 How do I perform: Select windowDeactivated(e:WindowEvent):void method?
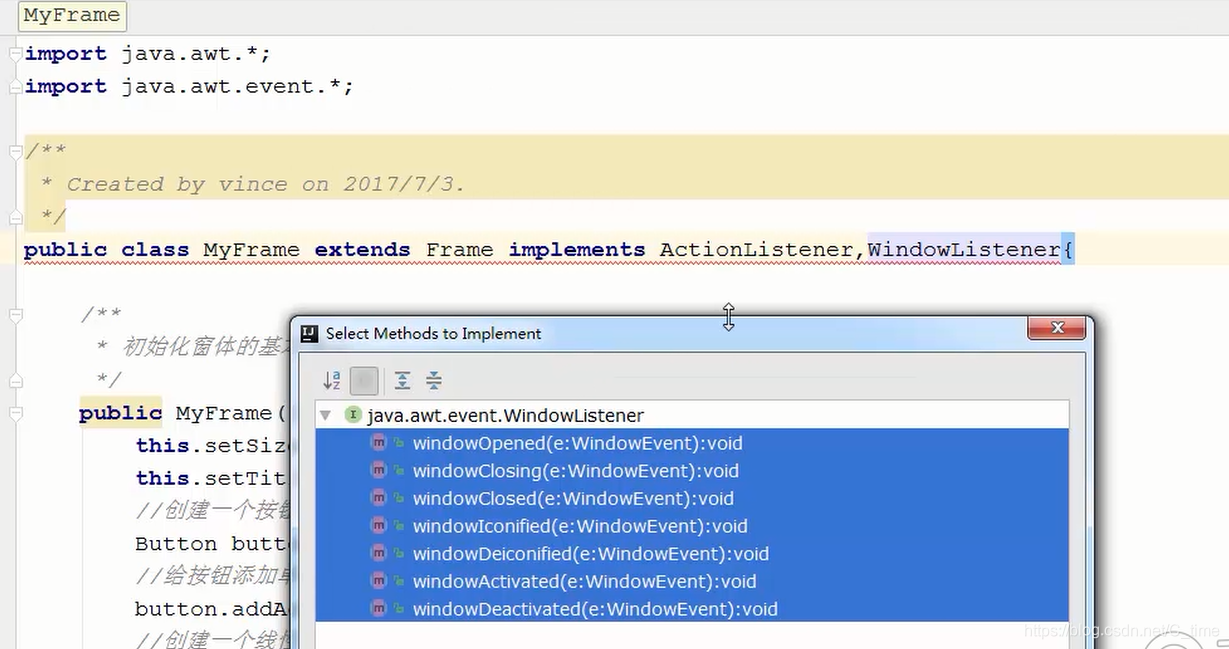coord(692,609)
